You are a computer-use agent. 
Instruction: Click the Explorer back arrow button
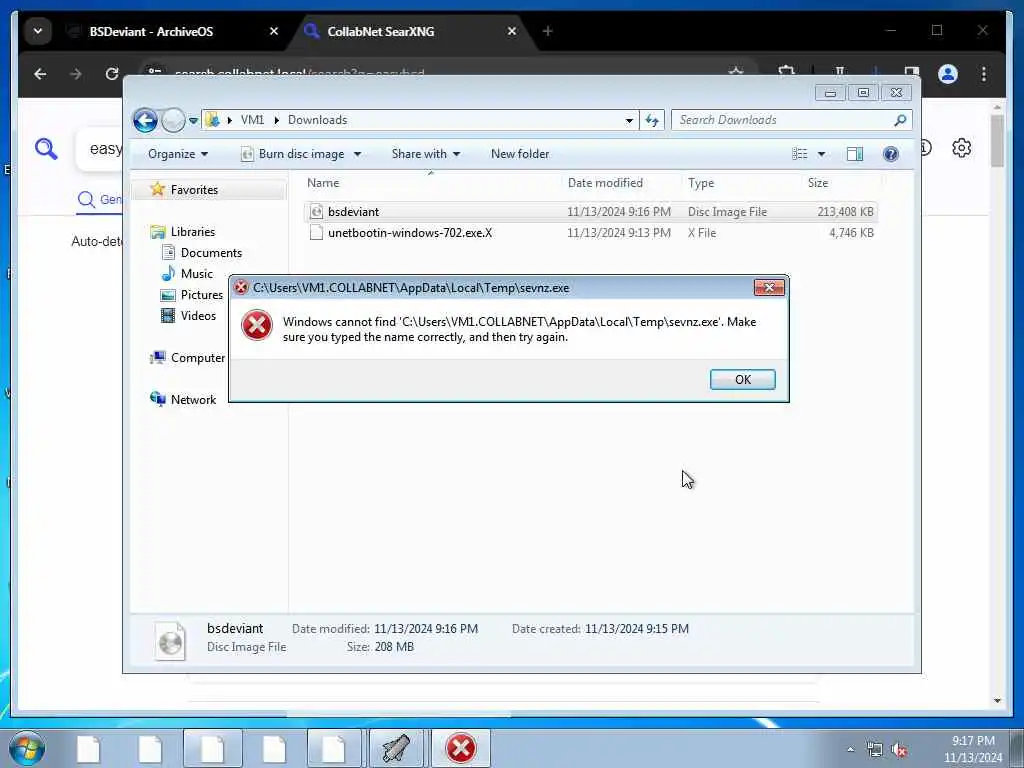tap(145, 120)
